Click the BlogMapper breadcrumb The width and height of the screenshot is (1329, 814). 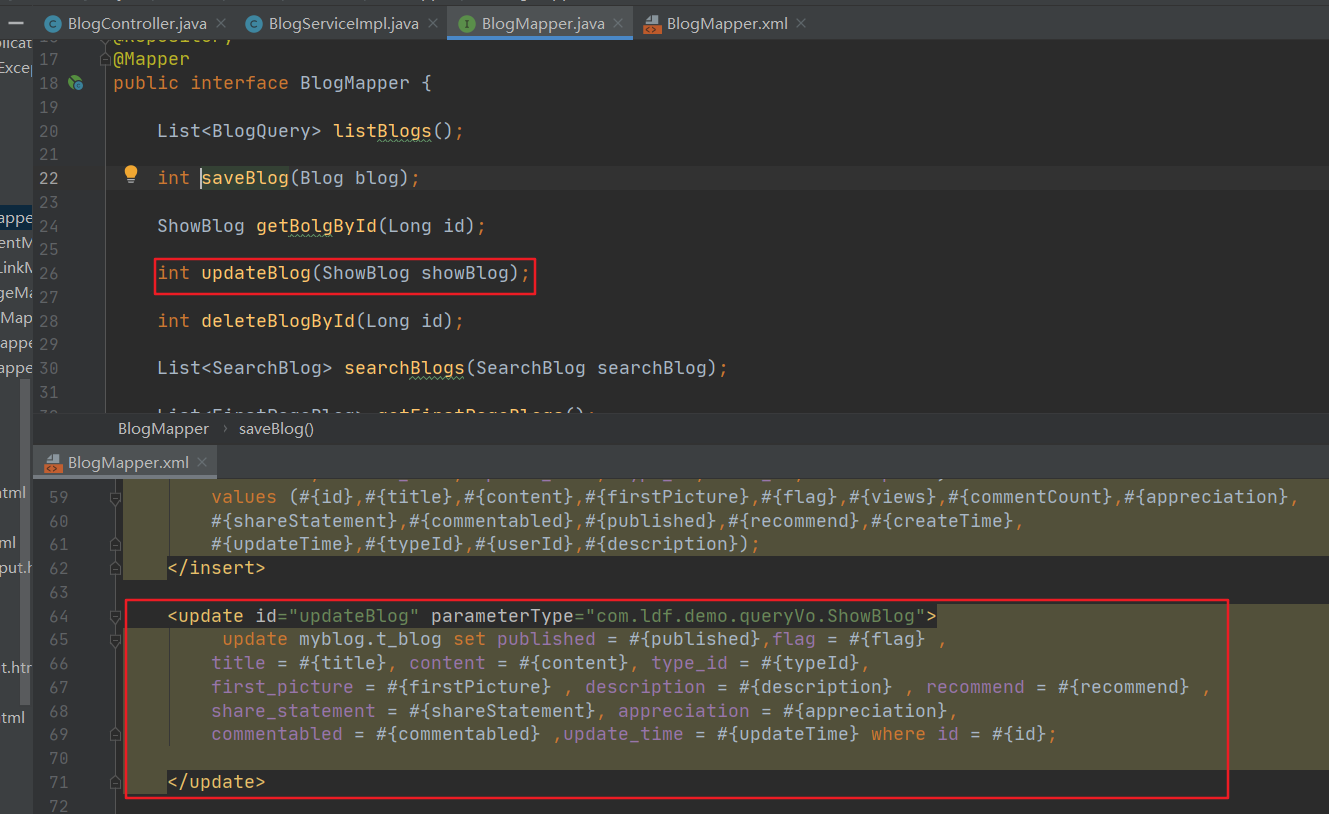coord(163,429)
